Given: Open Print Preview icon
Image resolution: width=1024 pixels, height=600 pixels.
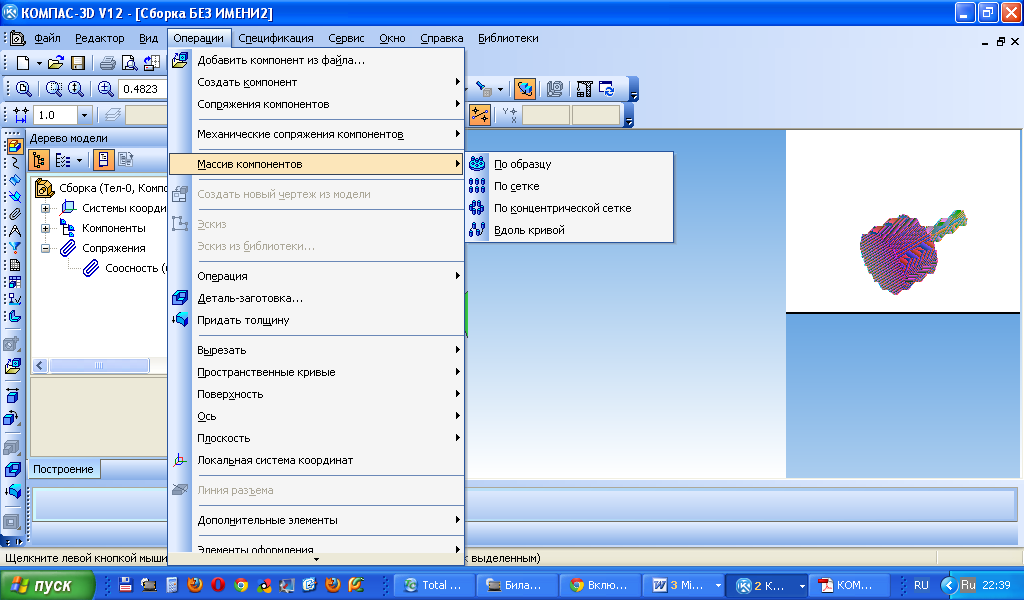Looking at the screenshot, I should click(129, 63).
